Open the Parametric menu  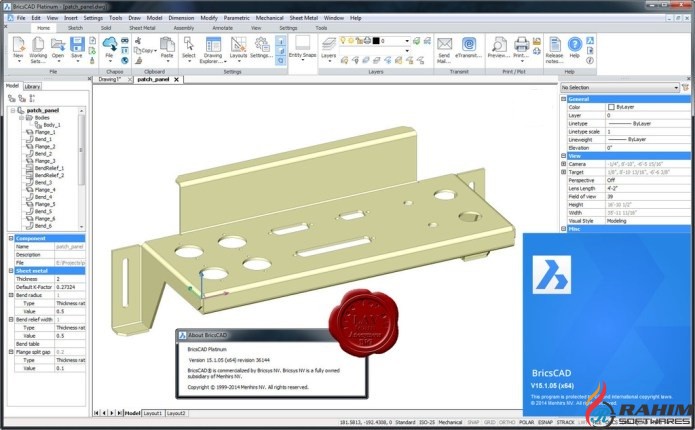pos(236,18)
